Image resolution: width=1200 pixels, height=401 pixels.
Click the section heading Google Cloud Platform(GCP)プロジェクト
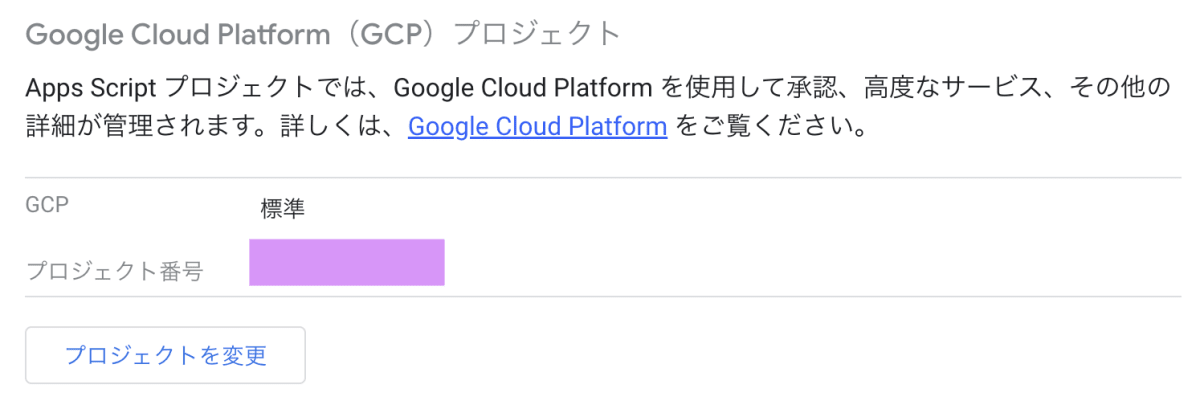coord(323,34)
